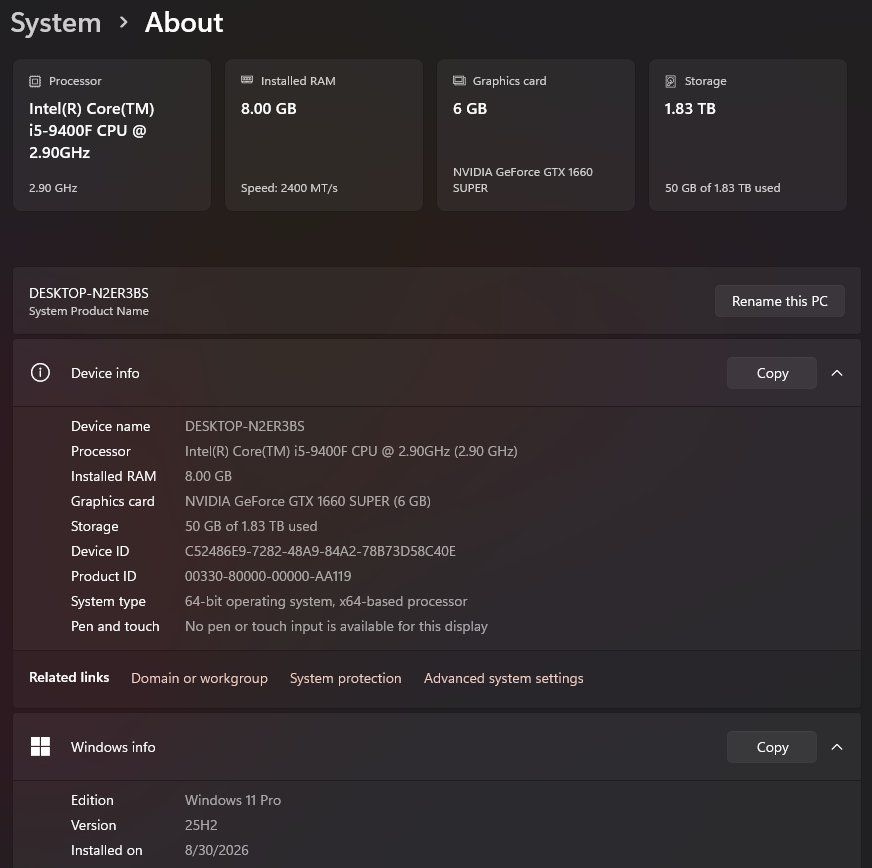Copy the Device info details
Screen dimensions: 872x868
point(771,373)
